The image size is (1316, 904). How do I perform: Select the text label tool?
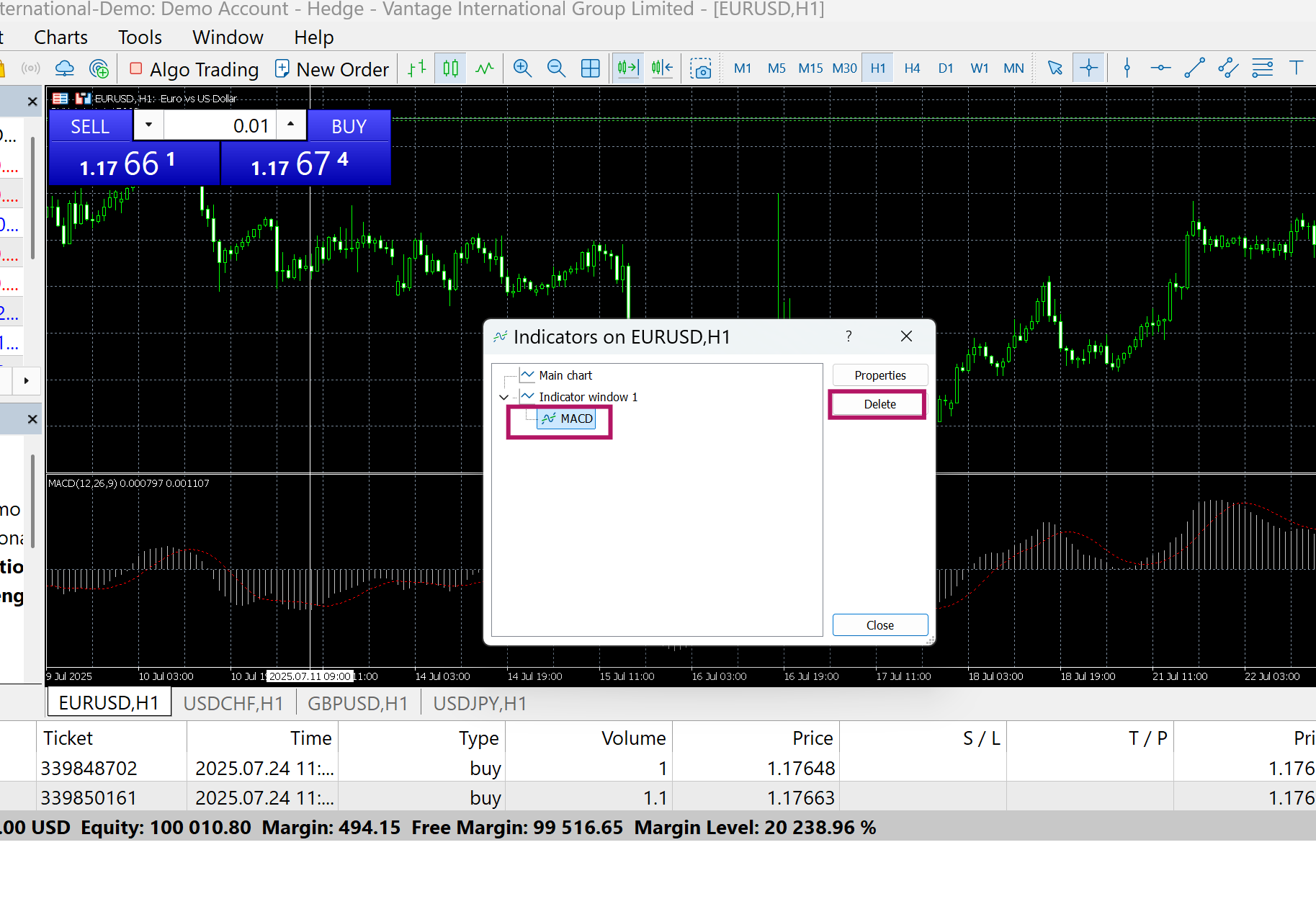pyautogui.click(x=1296, y=68)
